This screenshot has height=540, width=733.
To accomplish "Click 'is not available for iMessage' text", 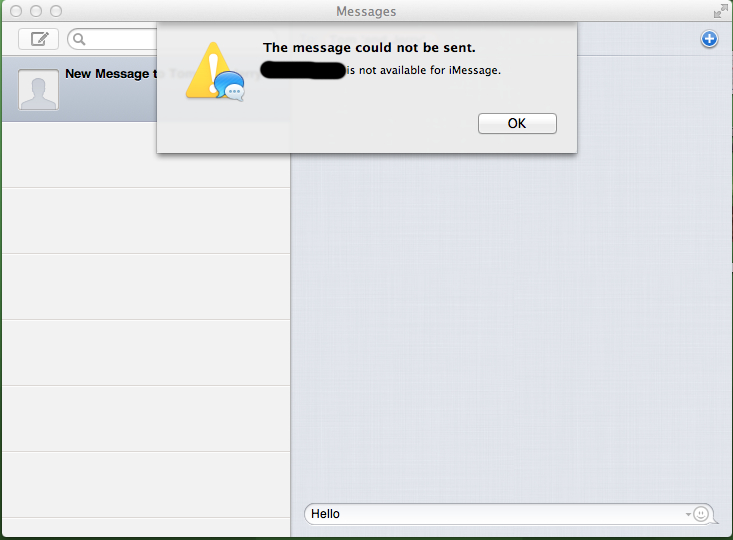I will 424,70.
